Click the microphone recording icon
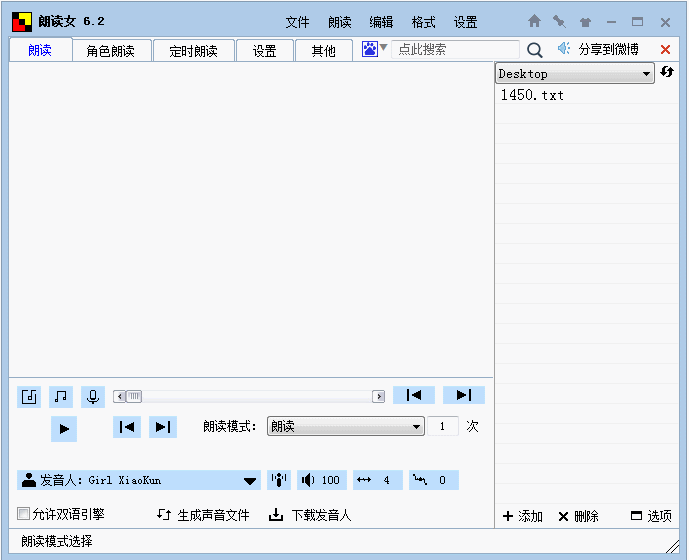 click(93, 396)
